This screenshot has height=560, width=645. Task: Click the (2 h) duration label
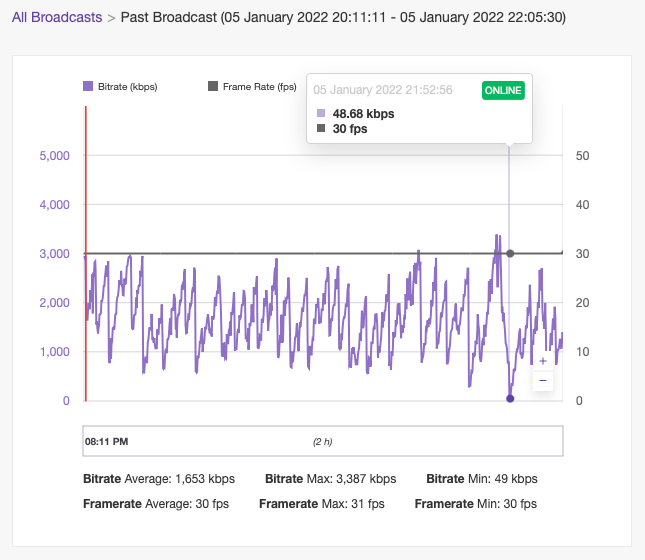click(323, 441)
